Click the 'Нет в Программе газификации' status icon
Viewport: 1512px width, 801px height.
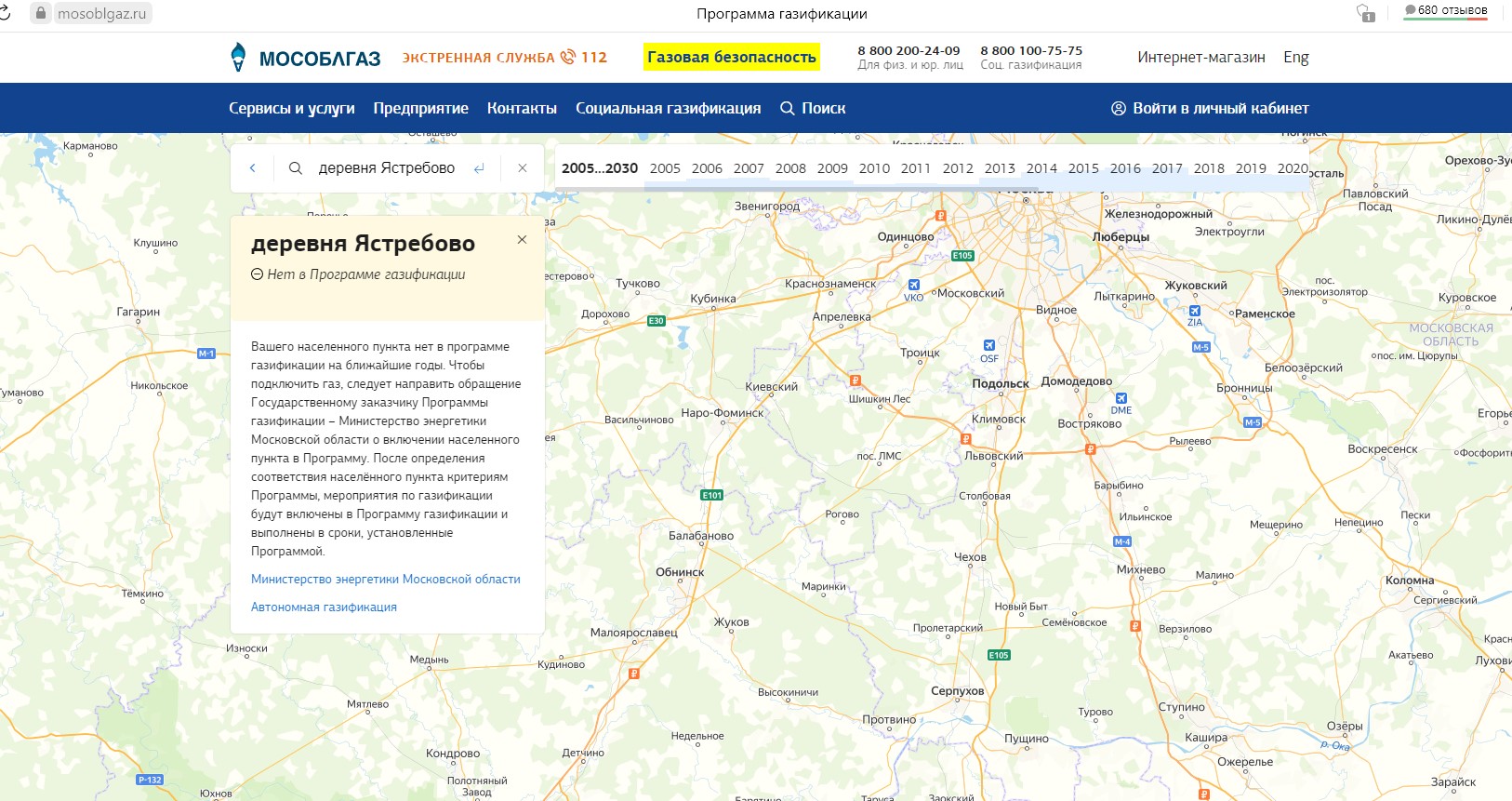258,274
